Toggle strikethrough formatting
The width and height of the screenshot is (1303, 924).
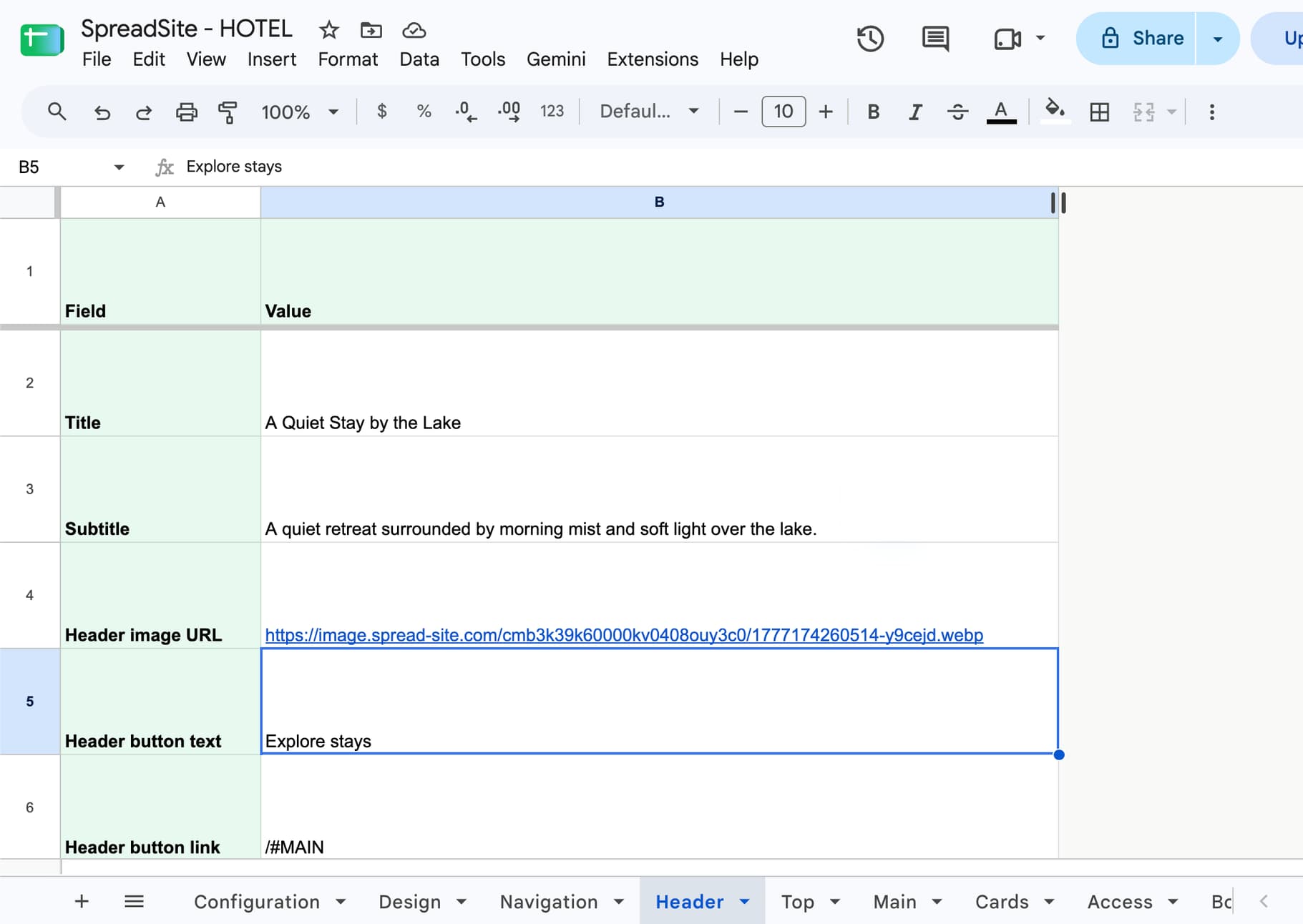[x=957, y=112]
